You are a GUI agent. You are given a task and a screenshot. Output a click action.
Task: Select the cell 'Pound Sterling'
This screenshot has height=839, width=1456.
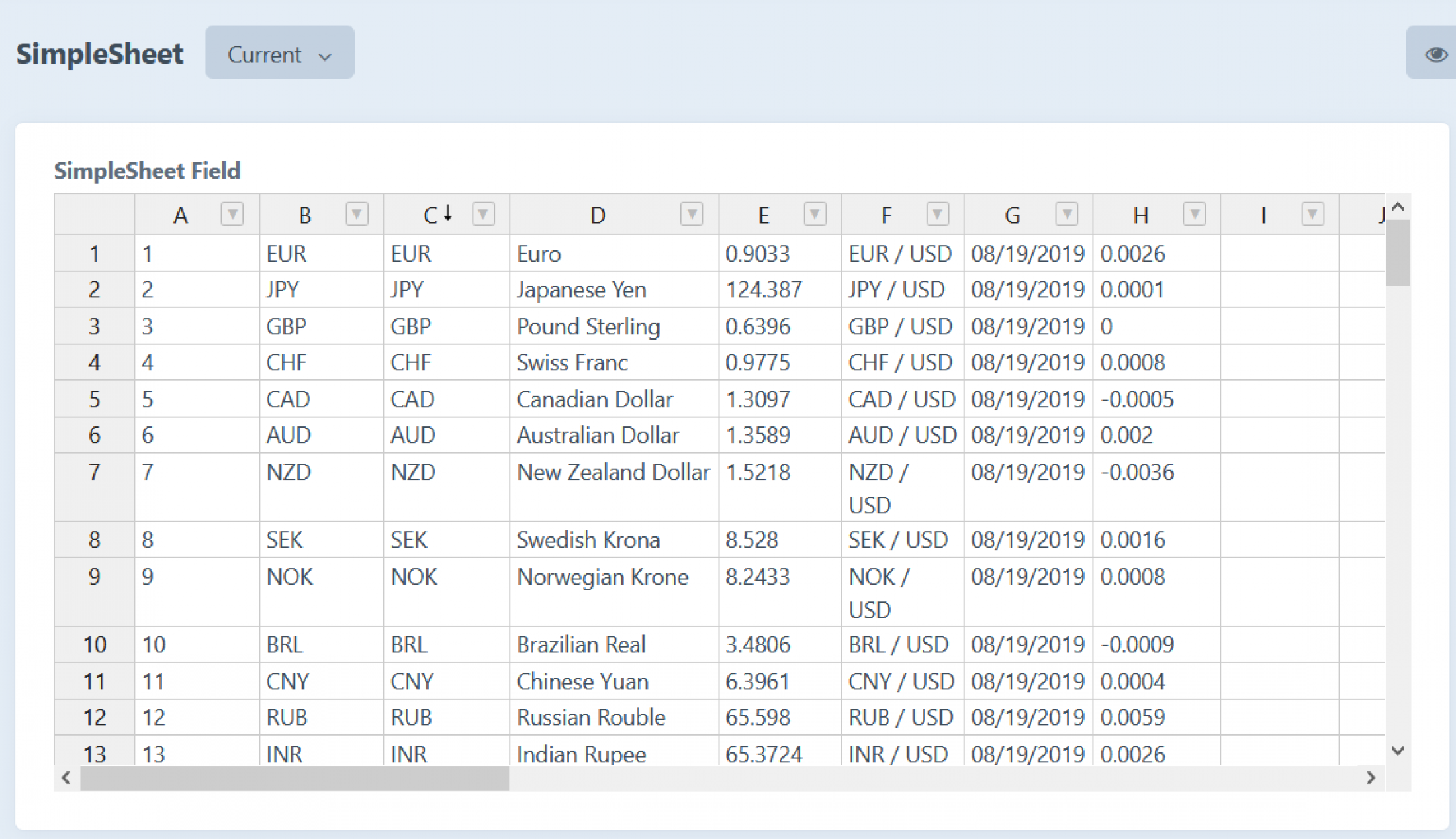pyautogui.click(x=614, y=326)
